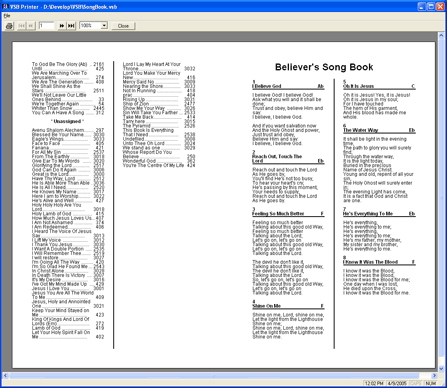The height and width of the screenshot is (388, 447).
Task: Jump to the last page button
Action: [x=71, y=26]
